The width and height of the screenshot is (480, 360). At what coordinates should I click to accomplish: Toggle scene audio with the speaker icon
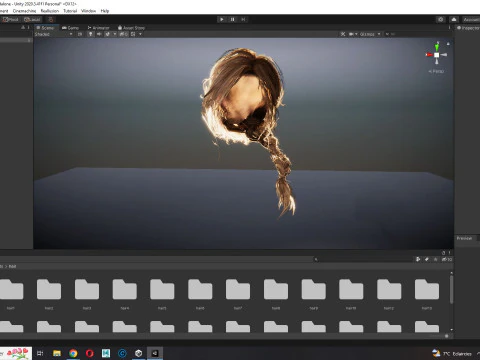pyautogui.click(x=99, y=34)
